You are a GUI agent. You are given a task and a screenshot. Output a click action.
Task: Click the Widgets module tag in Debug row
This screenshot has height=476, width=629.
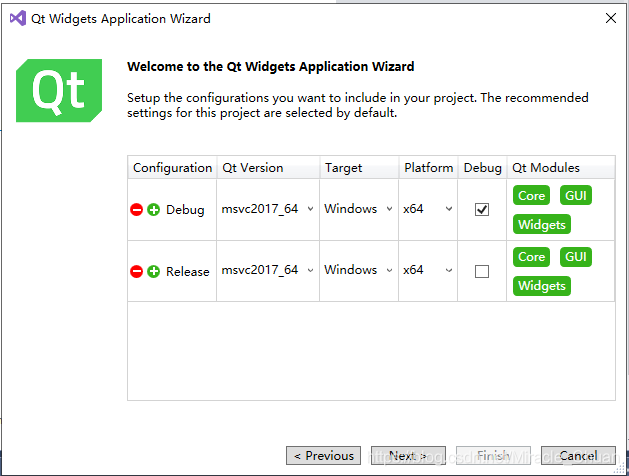(542, 225)
